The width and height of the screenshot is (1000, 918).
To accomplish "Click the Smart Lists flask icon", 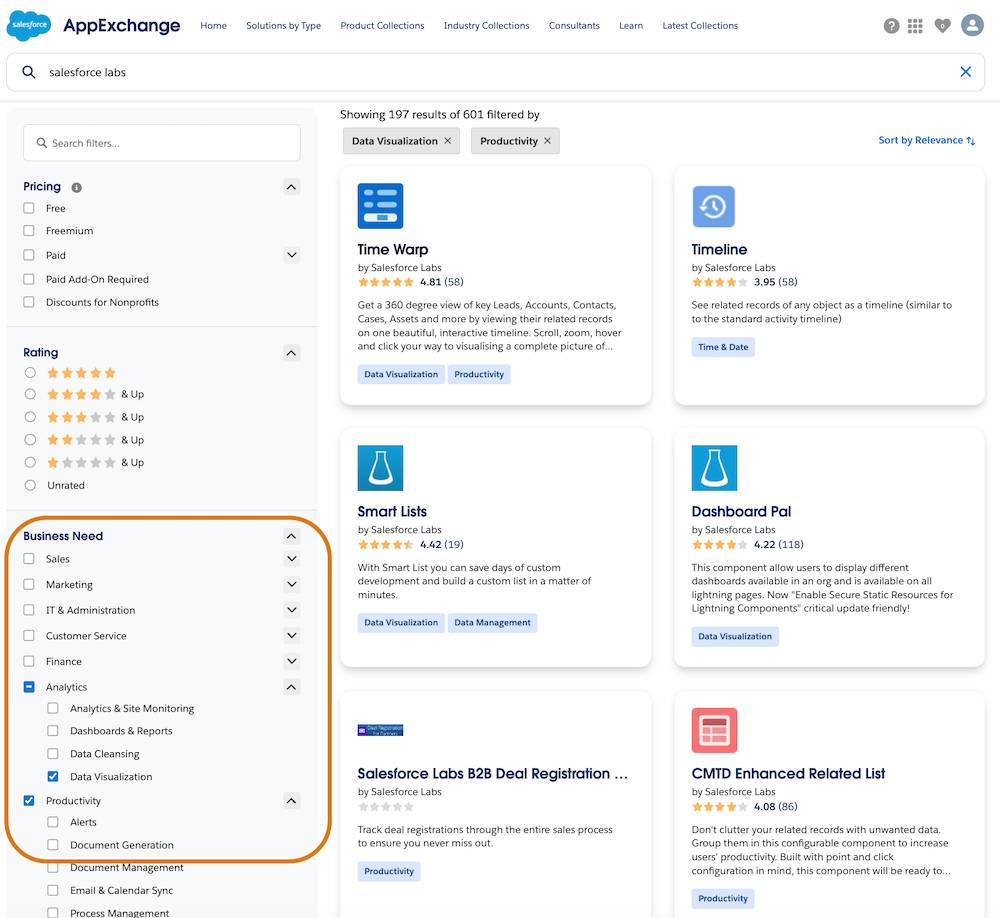I will (x=380, y=468).
